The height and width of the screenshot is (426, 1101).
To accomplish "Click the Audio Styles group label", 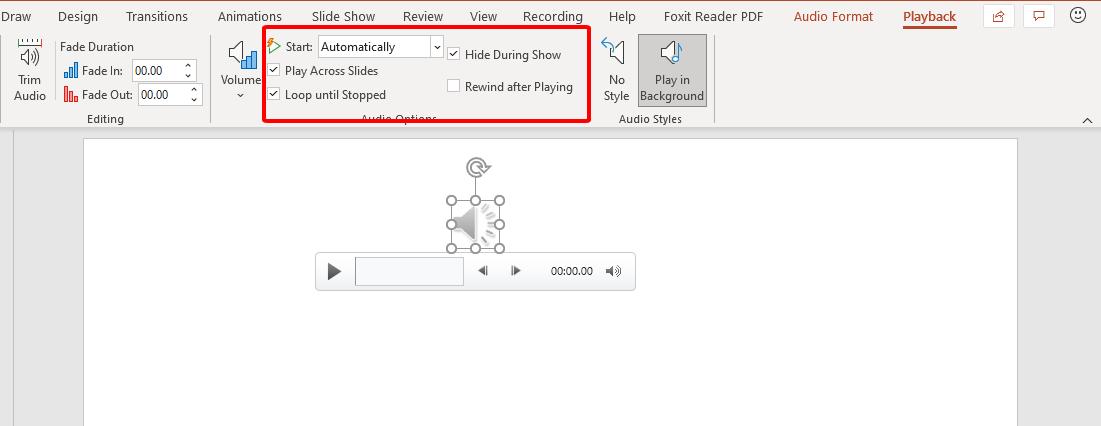I will (650, 119).
